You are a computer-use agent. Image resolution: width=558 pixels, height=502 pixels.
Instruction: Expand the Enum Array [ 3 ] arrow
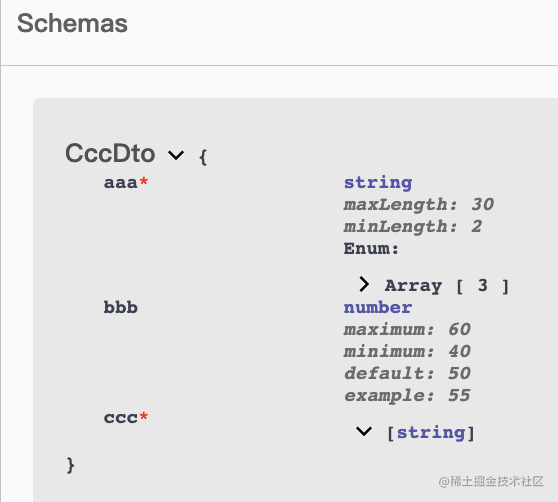tap(364, 284)
